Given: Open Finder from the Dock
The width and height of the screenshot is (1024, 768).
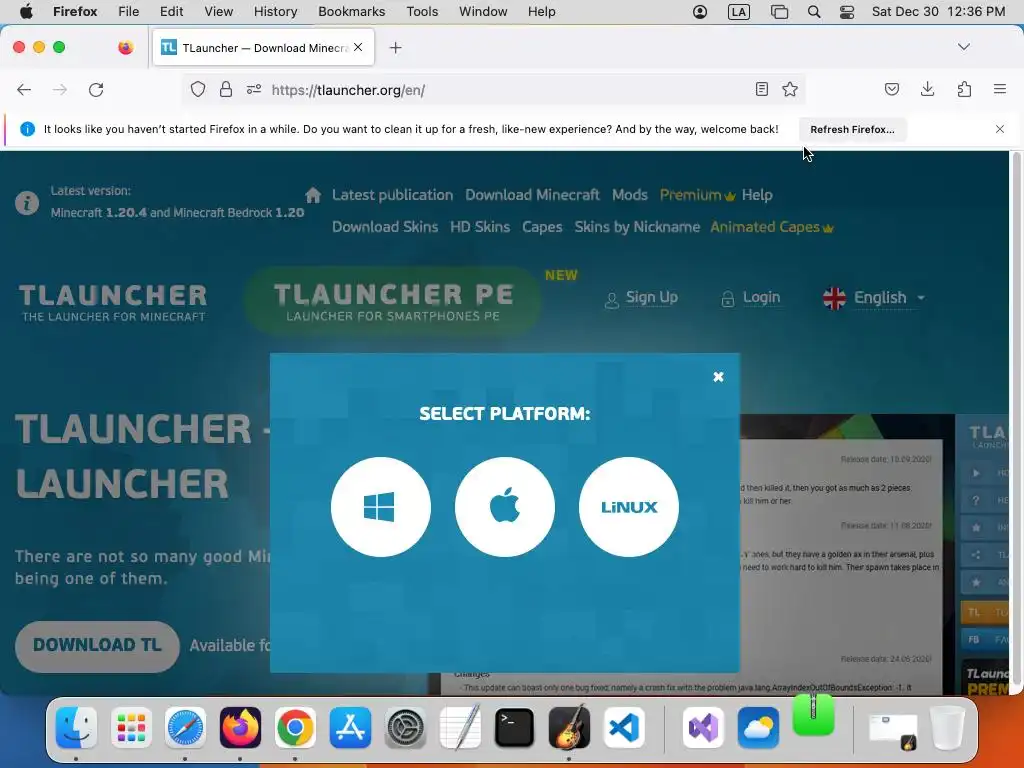Looking at the screenshot, I should 76,727.
